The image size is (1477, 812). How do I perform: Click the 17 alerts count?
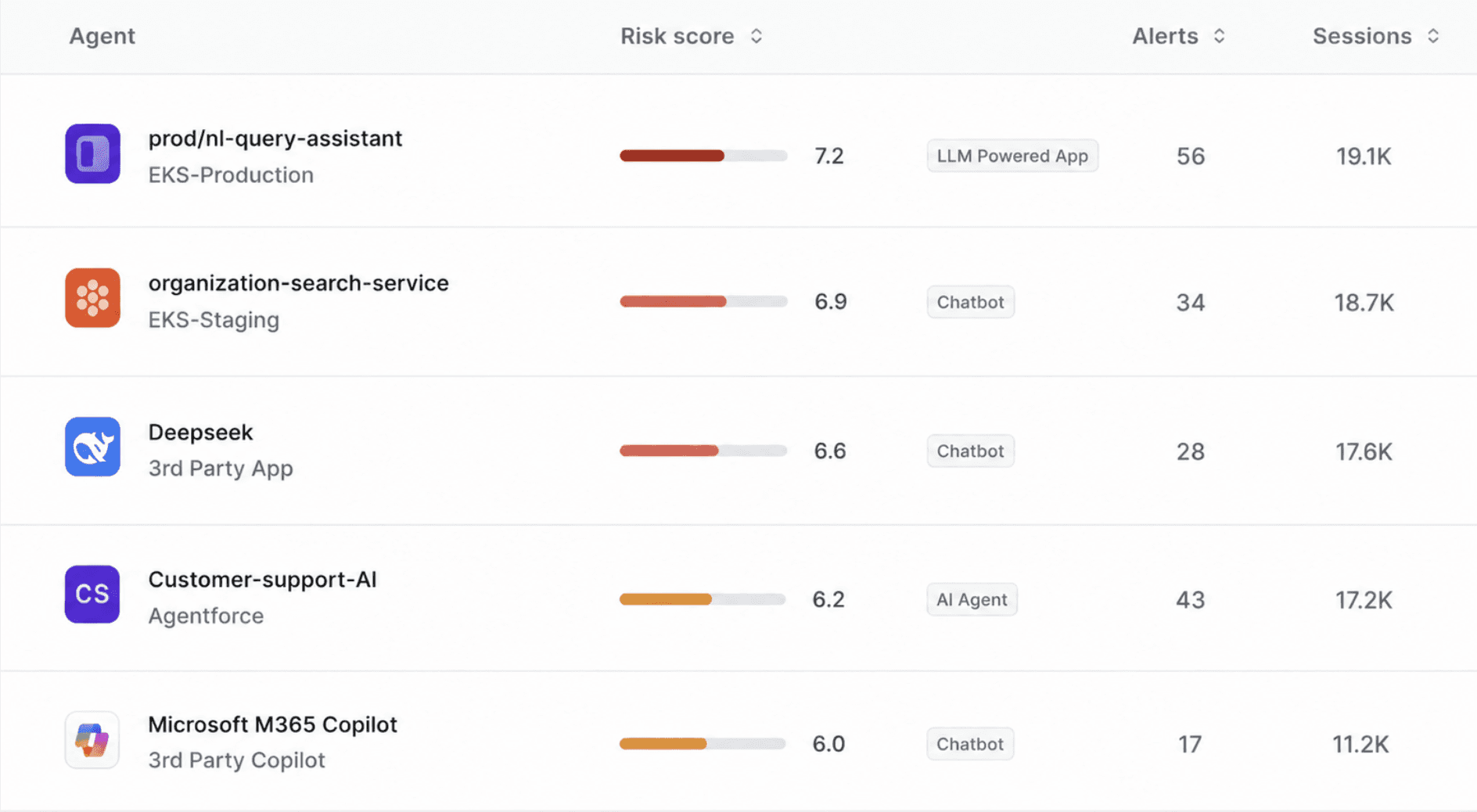coord(1190,745)
